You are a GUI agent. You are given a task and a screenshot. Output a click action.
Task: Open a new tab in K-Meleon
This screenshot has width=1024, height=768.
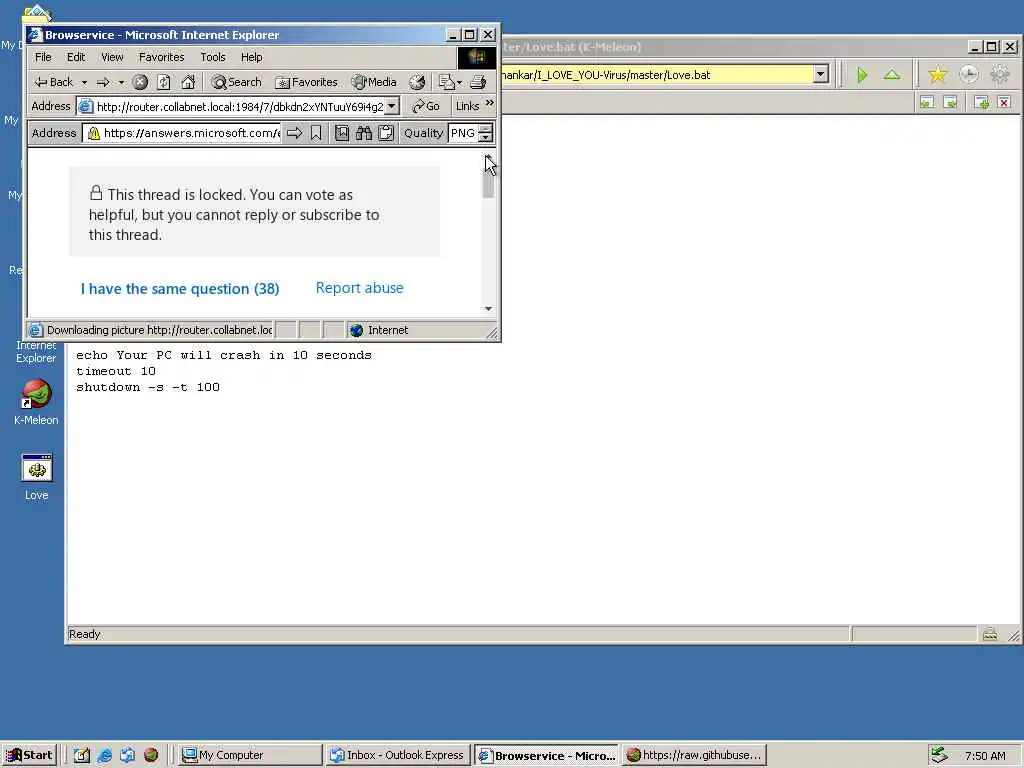click(981, 102)
